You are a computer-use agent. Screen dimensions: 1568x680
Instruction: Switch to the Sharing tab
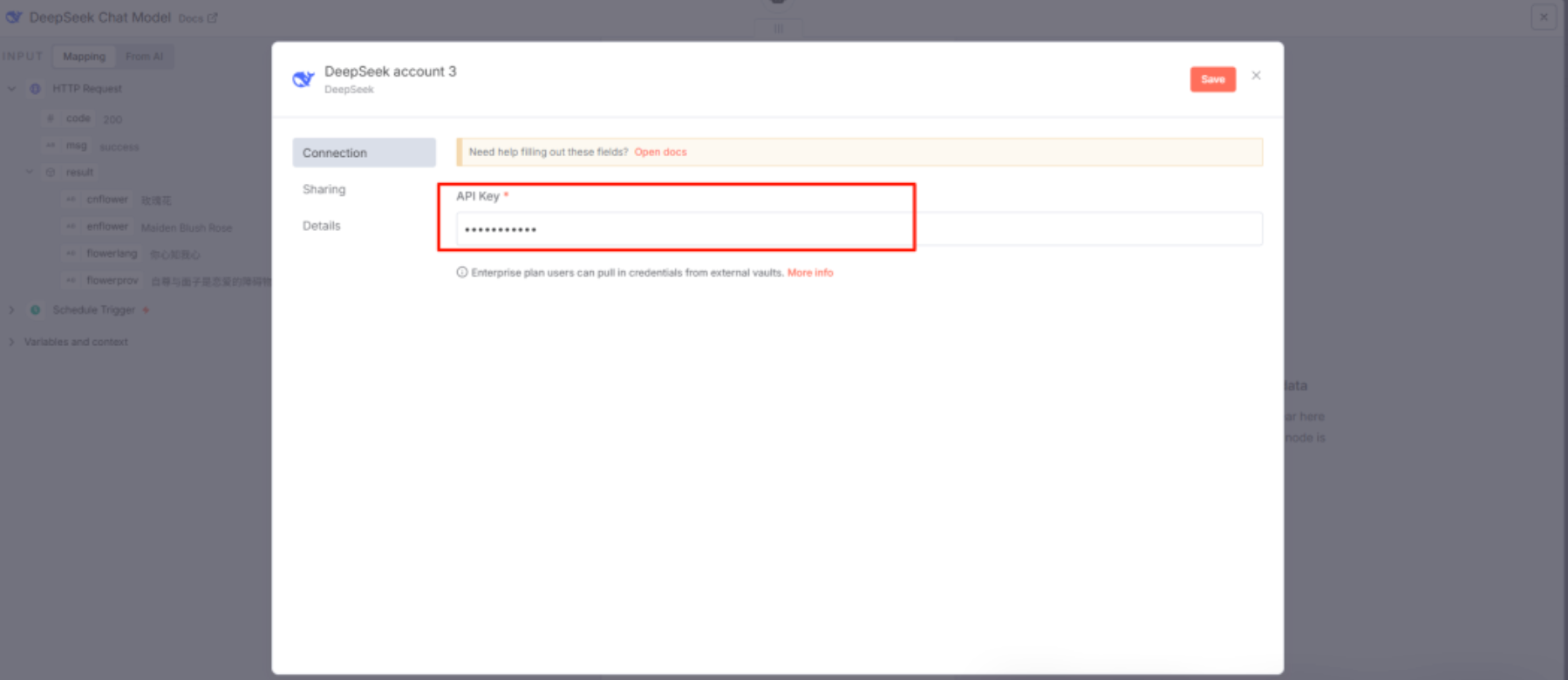click(x=324, y=189)
